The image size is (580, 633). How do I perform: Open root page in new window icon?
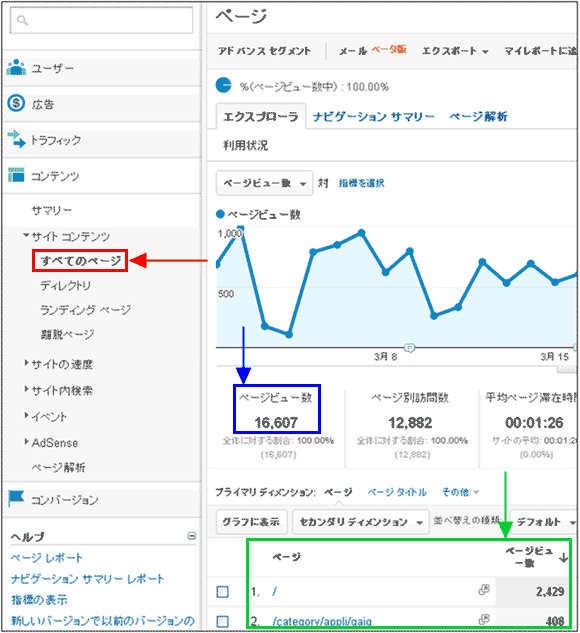(x=484, y=590)
